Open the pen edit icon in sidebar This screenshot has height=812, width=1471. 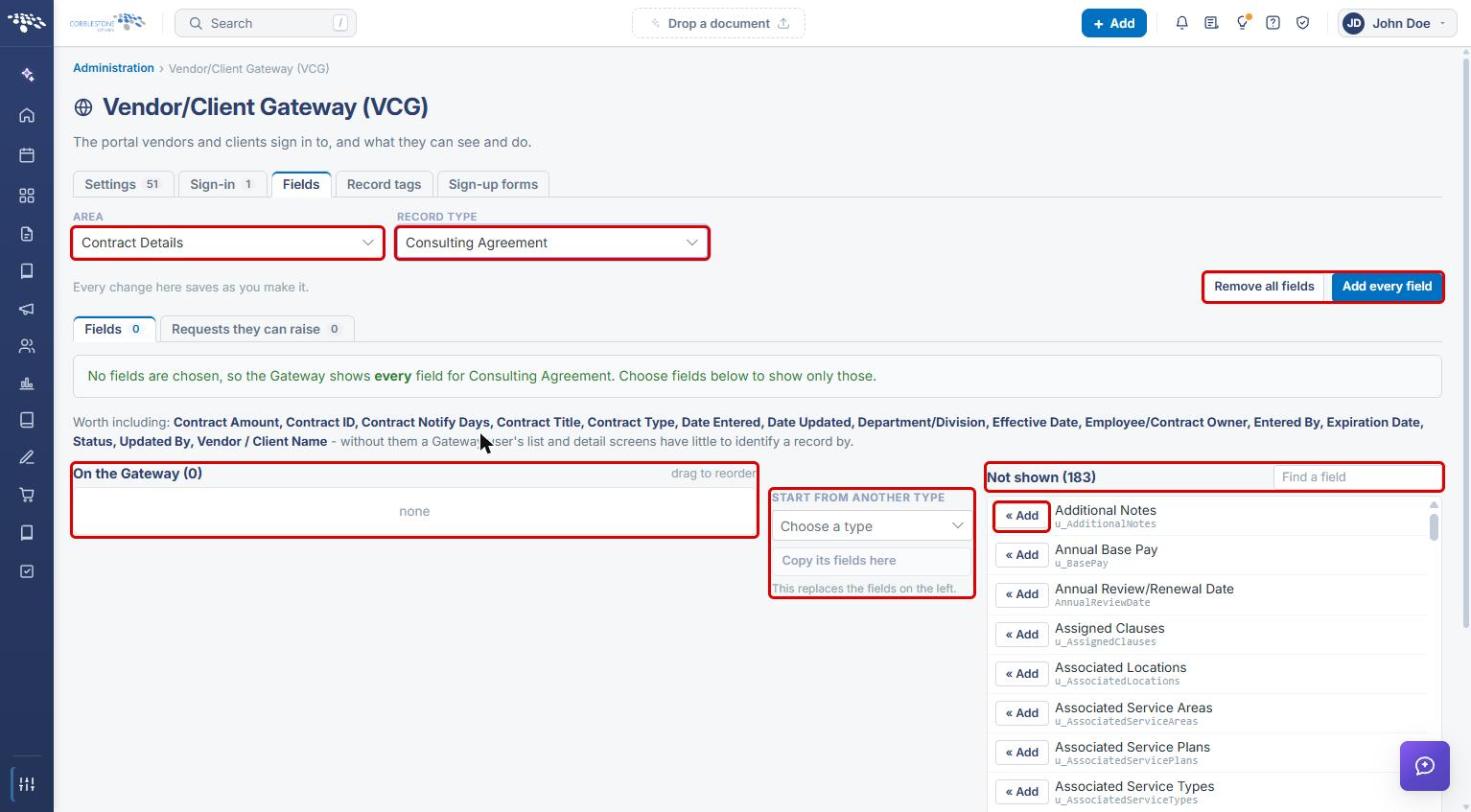(27, 458)
